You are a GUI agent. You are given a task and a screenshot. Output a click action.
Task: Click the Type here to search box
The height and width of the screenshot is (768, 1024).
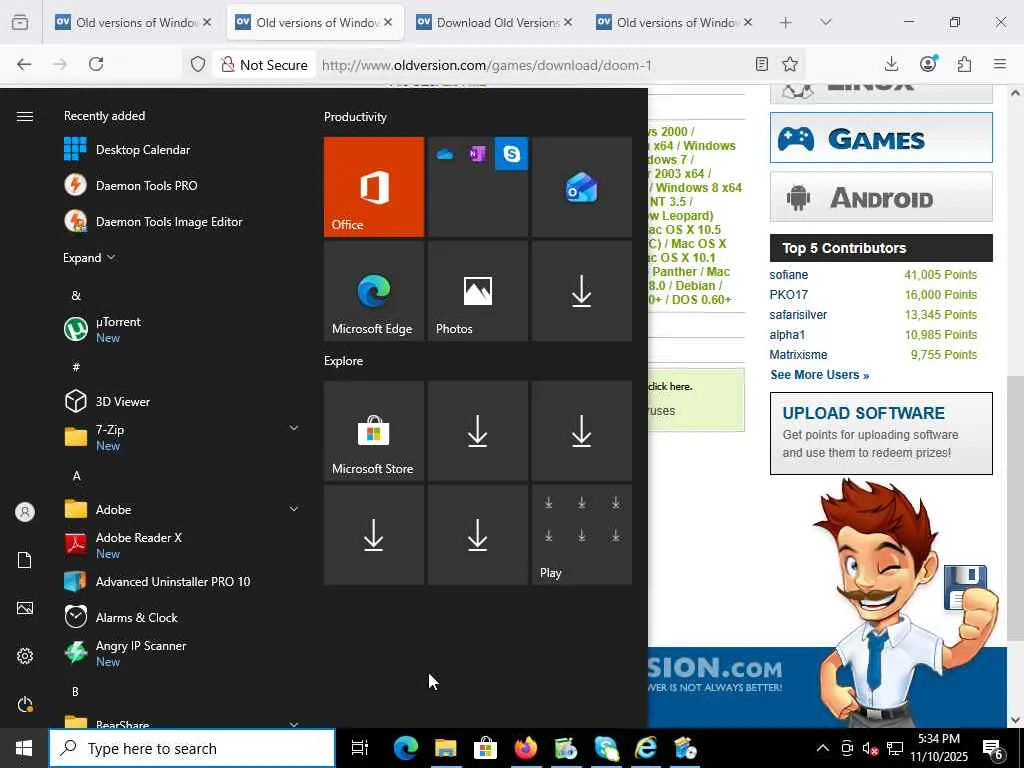pos(192,748)
